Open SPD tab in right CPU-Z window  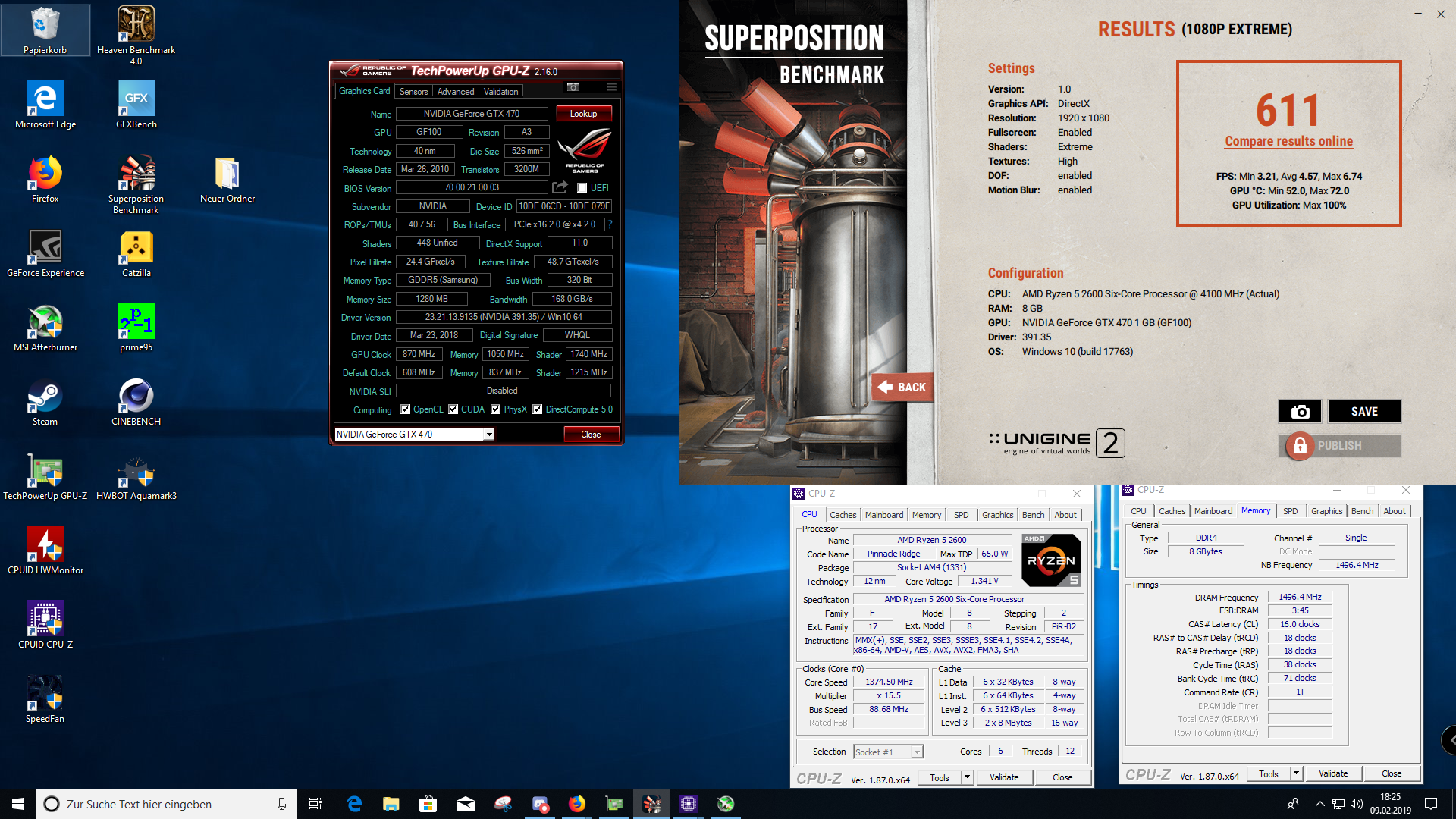pyautogui.click(x=1290, y=511)
